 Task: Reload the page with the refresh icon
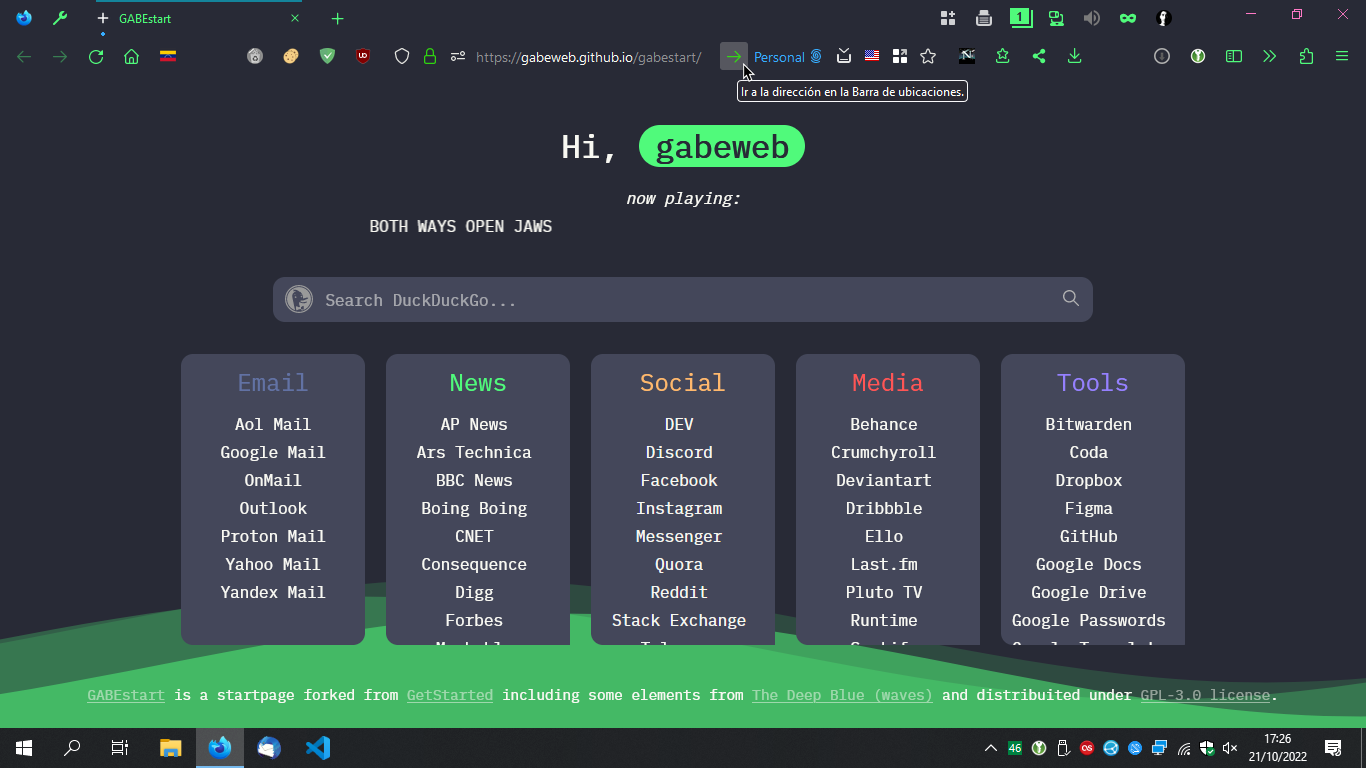point(96,57)
